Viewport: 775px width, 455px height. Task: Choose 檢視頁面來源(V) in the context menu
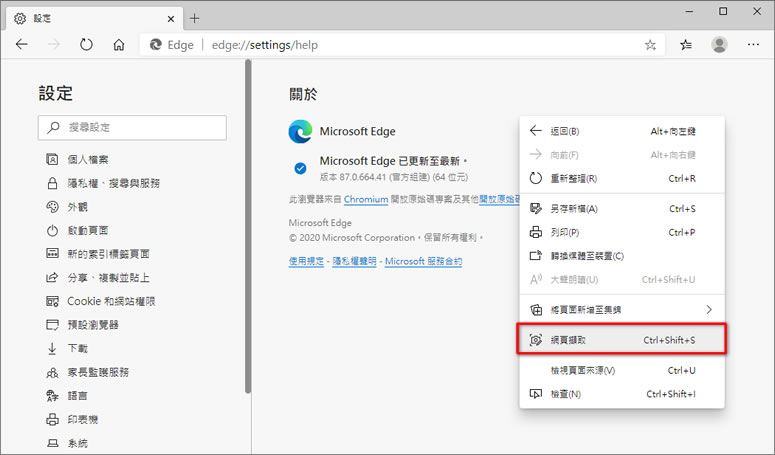tap(622, 371)
